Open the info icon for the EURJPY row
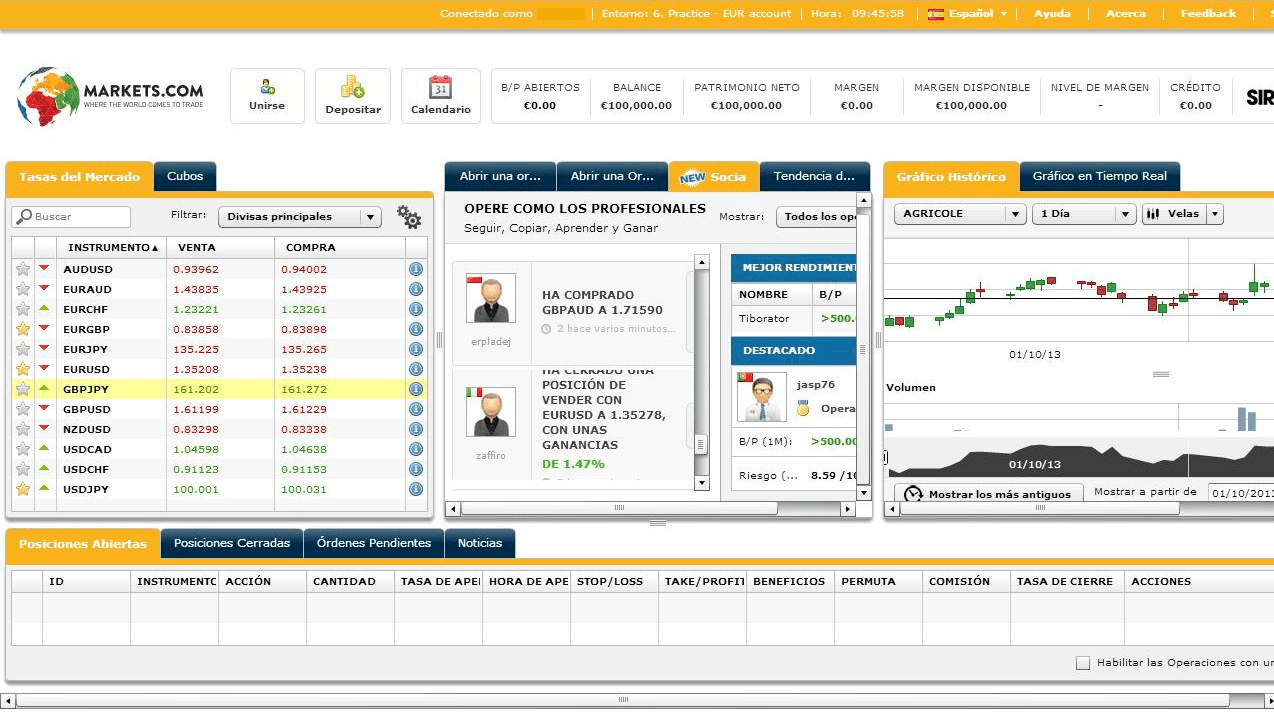Screen dimensions: 1274x712 coord(416,349)
